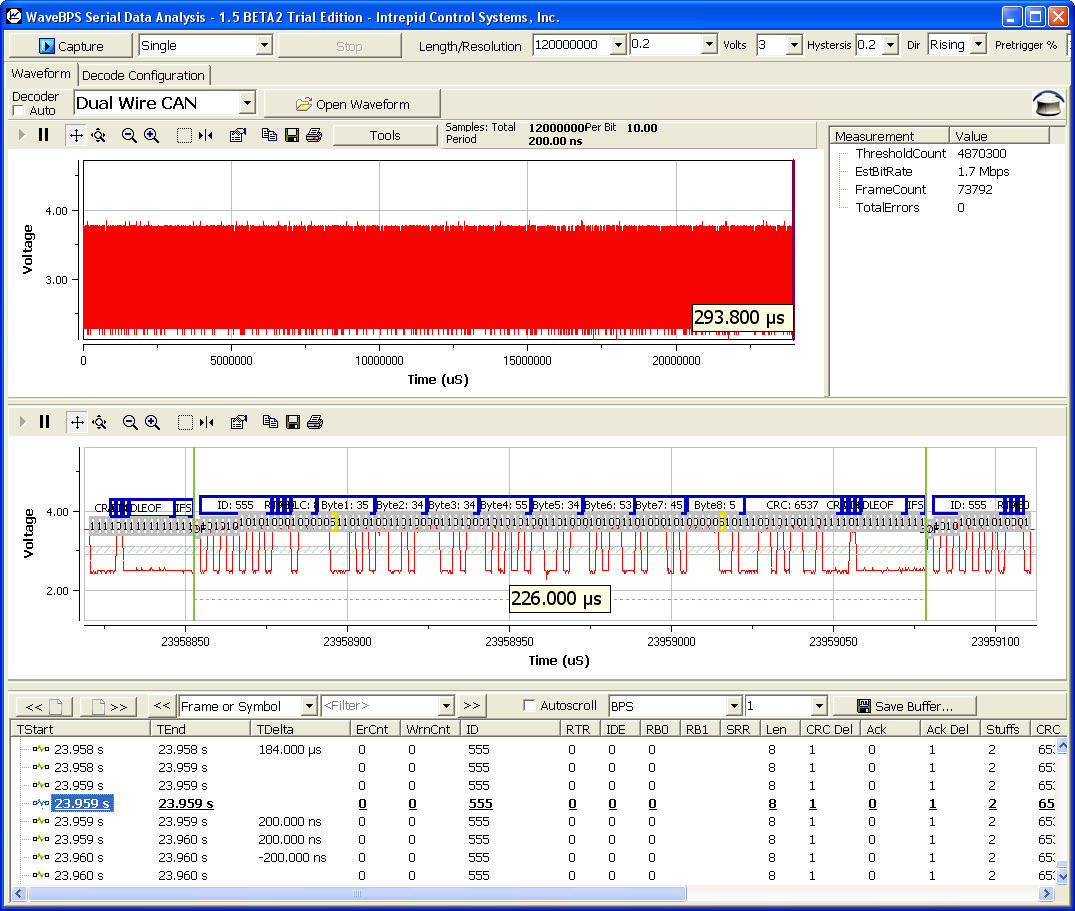Image resolution: width=1075 pixels, height=911 pixels.
Task: Open the dropdown showing 1 beside BPS
Action: [819, 705]
